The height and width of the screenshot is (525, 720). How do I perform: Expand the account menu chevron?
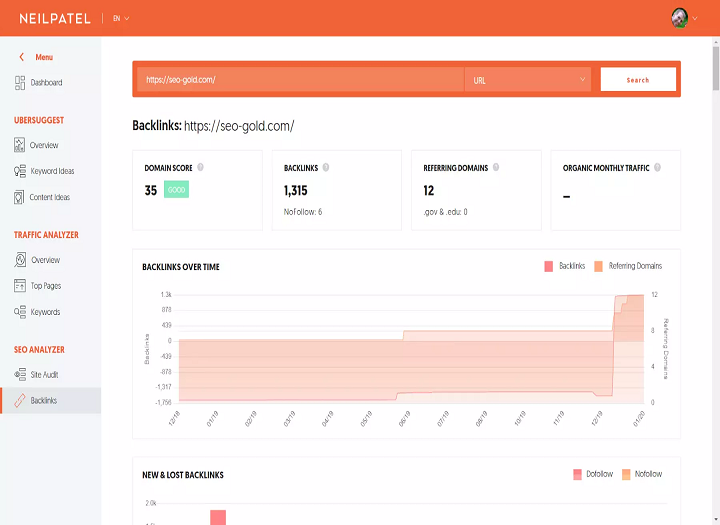tap(695, 18)
